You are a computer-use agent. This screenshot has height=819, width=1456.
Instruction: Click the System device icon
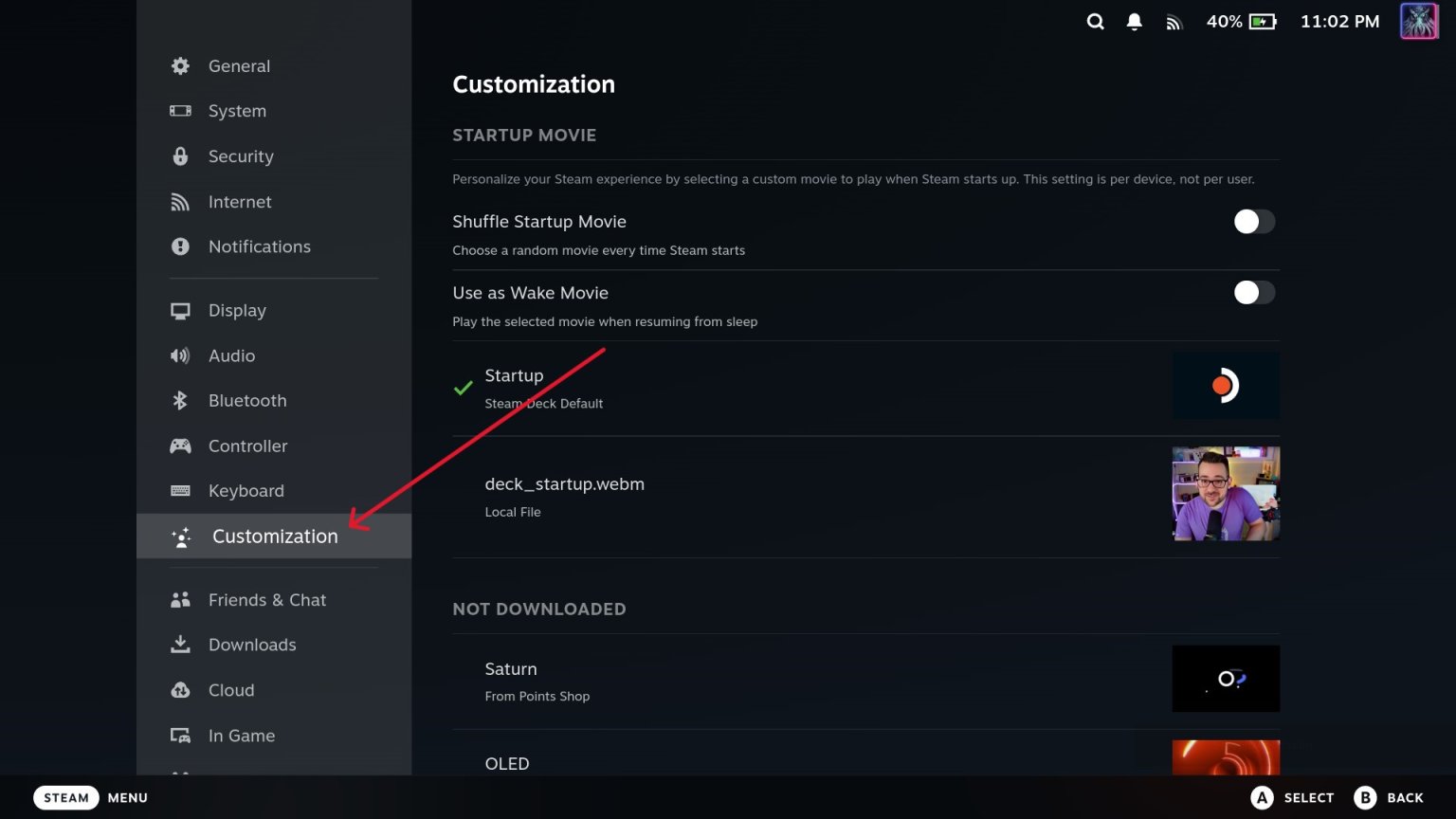coord(180,111)
